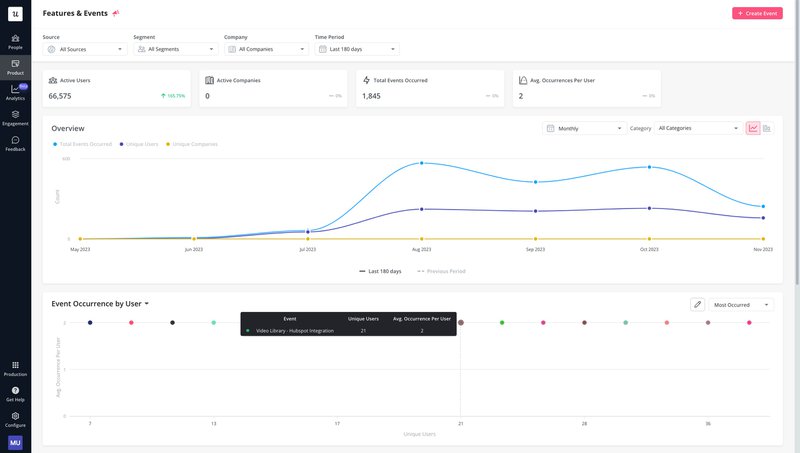The image size is (800, 453).
Task: Click the Get Help icon
Action: coord(15,393)
